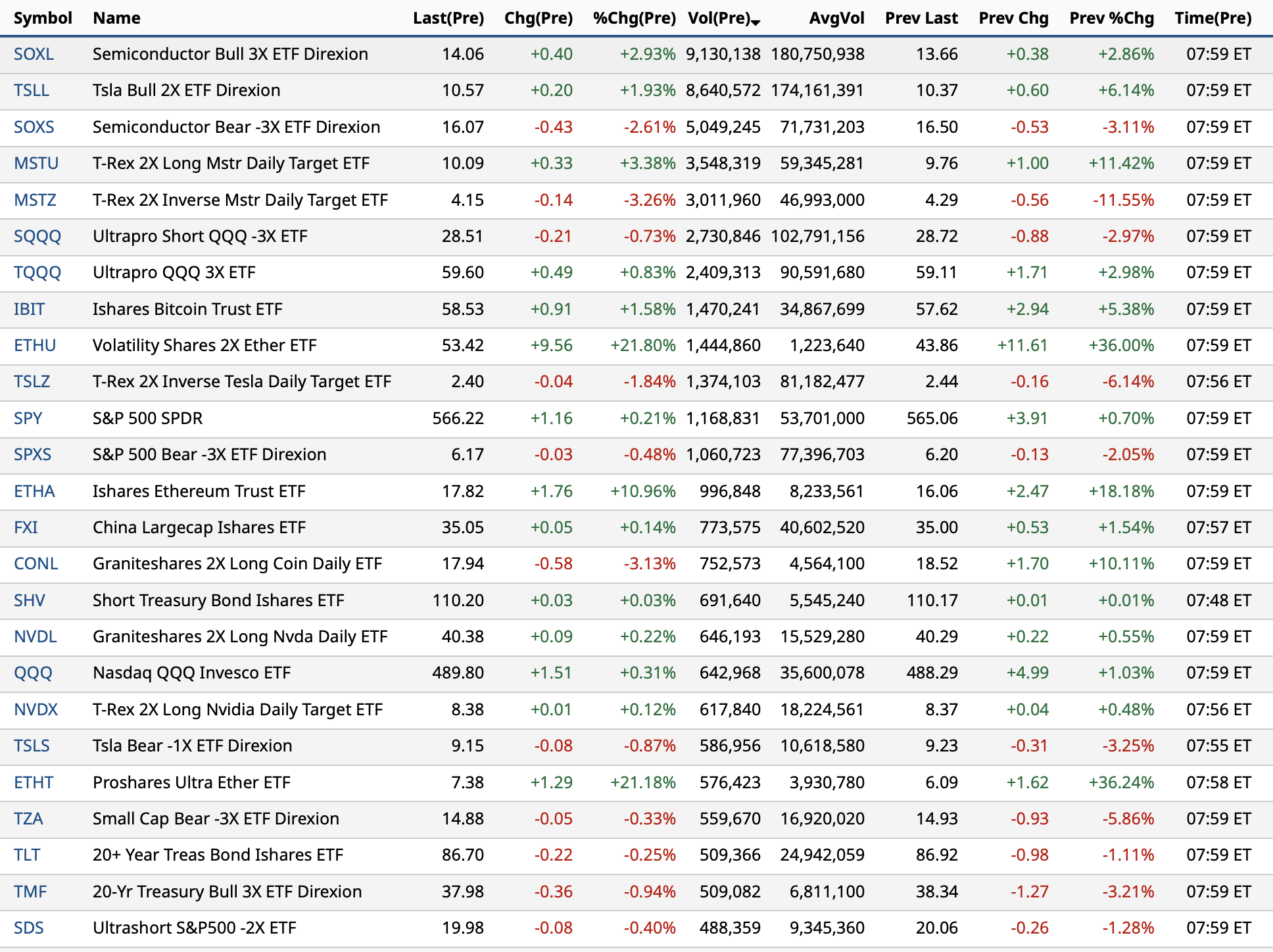
Task: Sort table by Name column header
Action: tap(116, 18)
